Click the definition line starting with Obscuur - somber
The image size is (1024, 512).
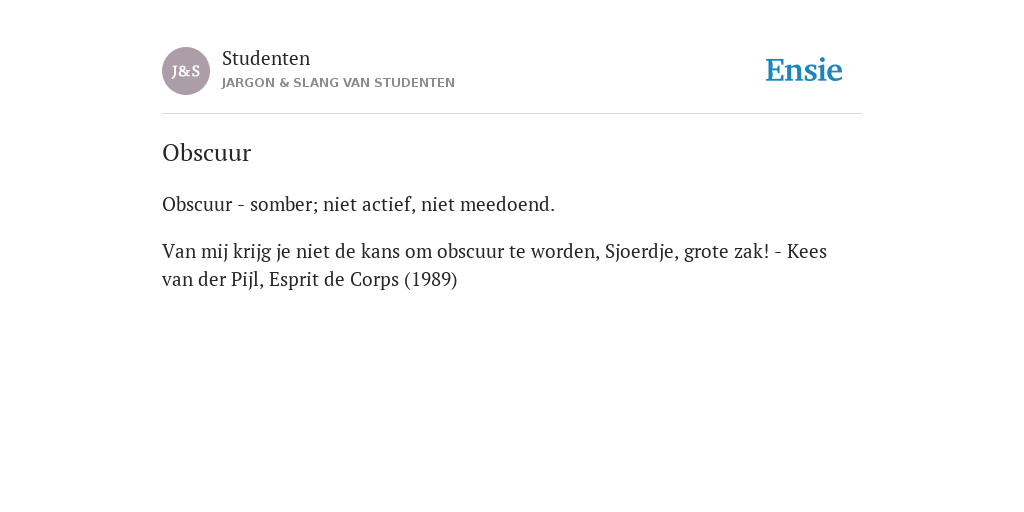click(x=359, y=204)
